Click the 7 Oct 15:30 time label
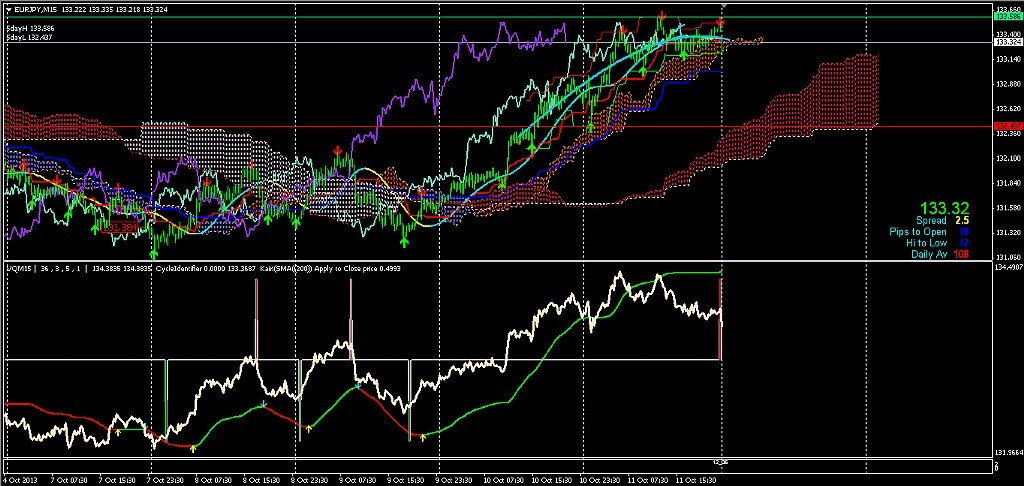Image resolution: width=1024 pixels, height=486 pixels. click(118, 479)
